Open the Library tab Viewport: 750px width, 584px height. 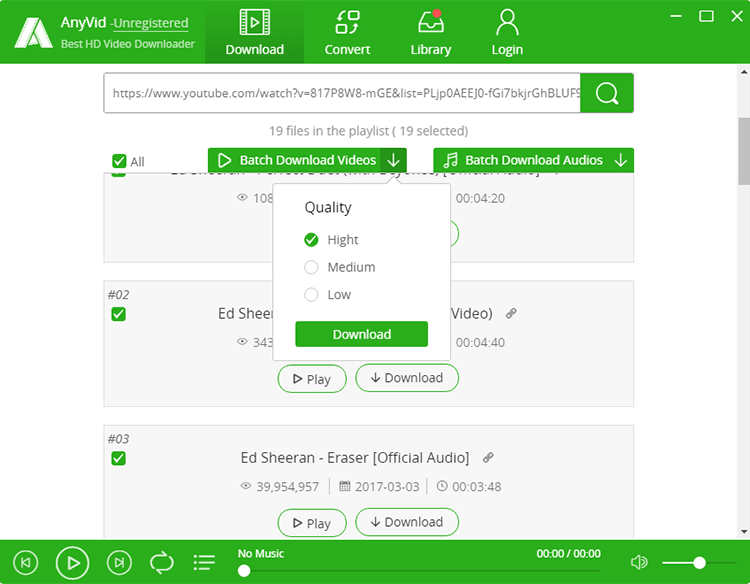point(430,32)
